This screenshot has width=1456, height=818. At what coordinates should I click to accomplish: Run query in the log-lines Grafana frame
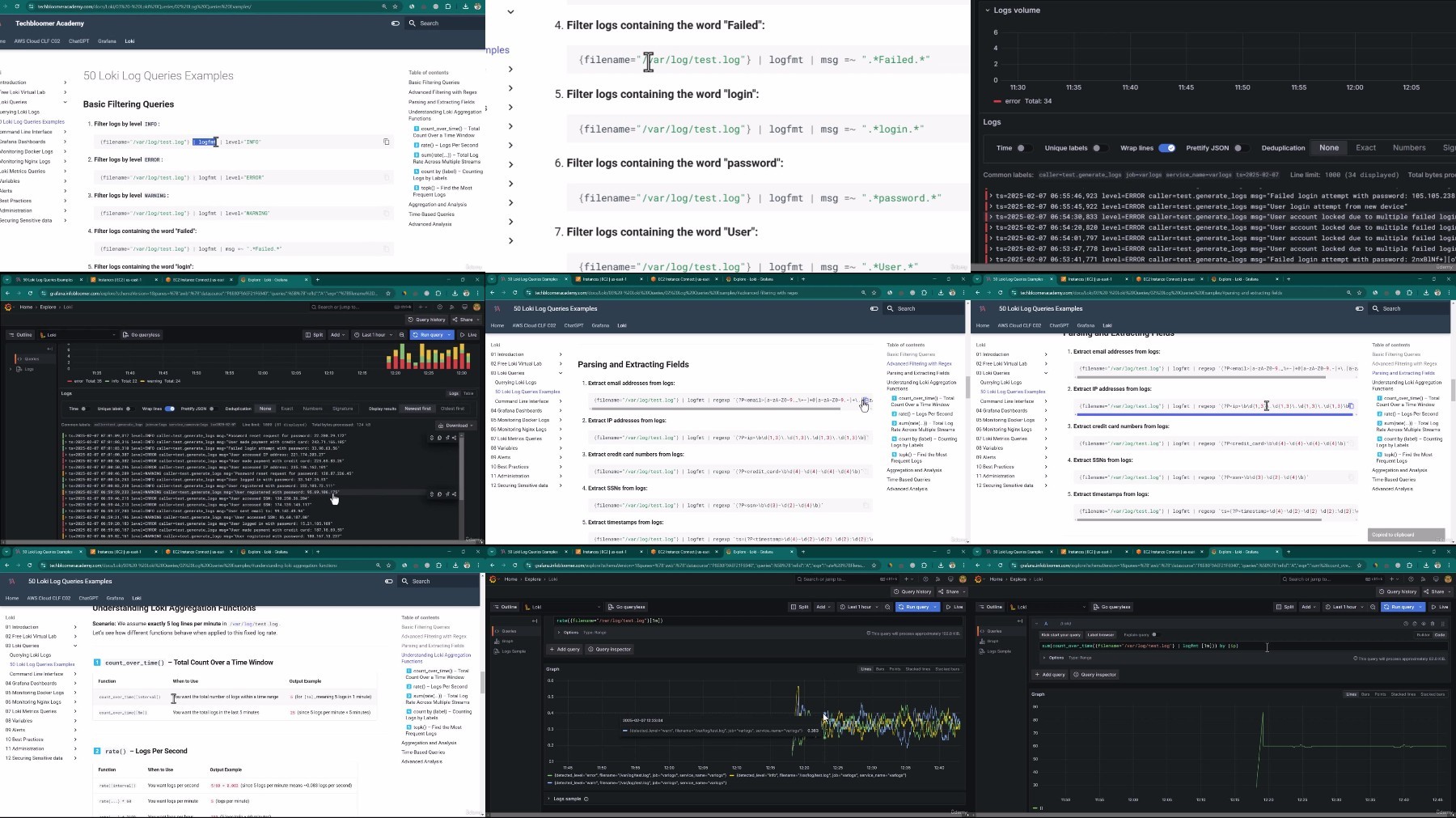click(x=428, y=335)
